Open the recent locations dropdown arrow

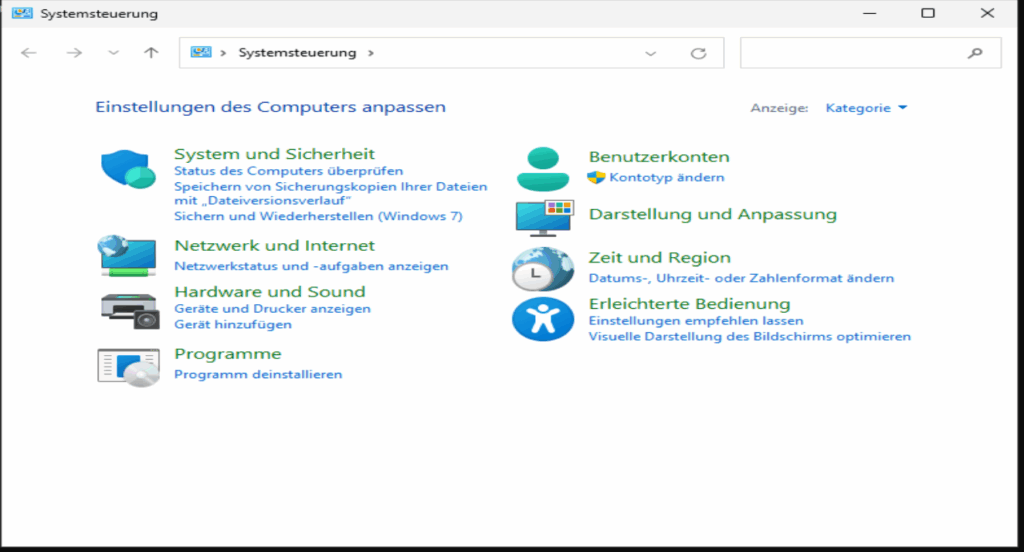tap(113, 53)
